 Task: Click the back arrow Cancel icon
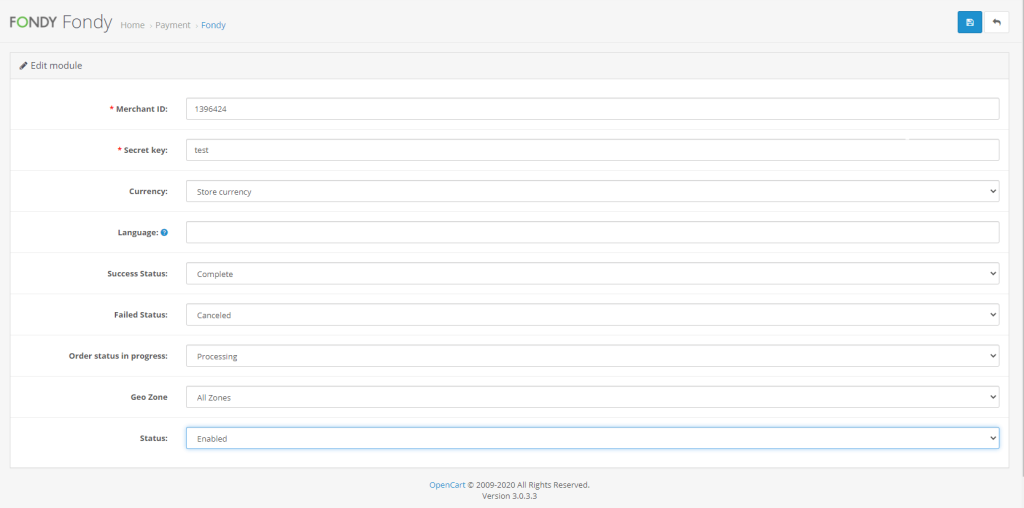pyautogui.click(x=996, y=22)
